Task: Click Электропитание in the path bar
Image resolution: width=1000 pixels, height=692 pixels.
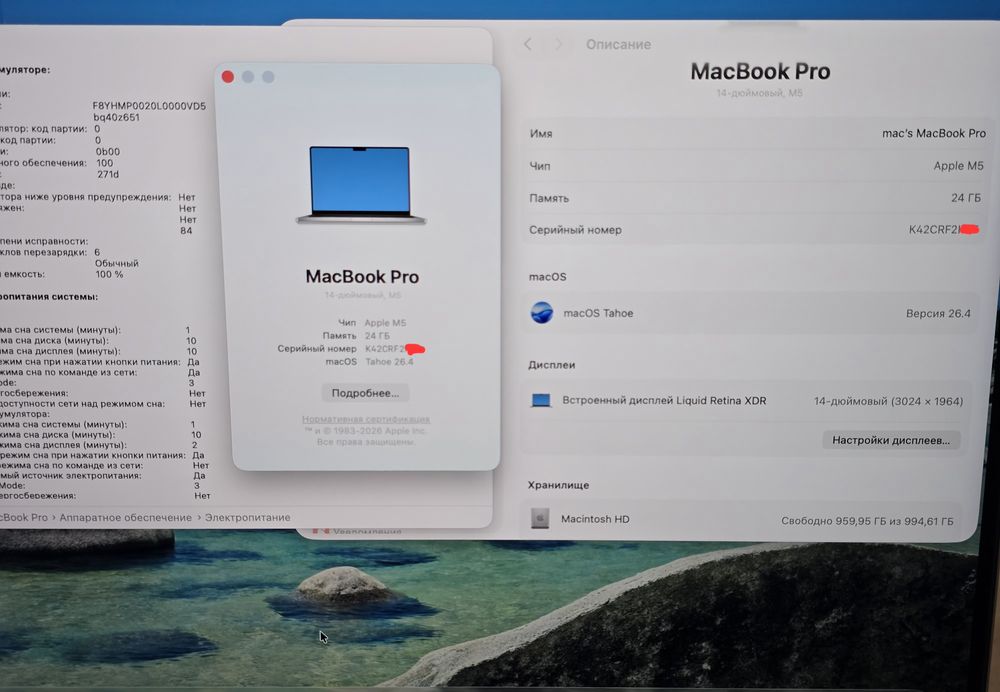Action: point(247,517)
